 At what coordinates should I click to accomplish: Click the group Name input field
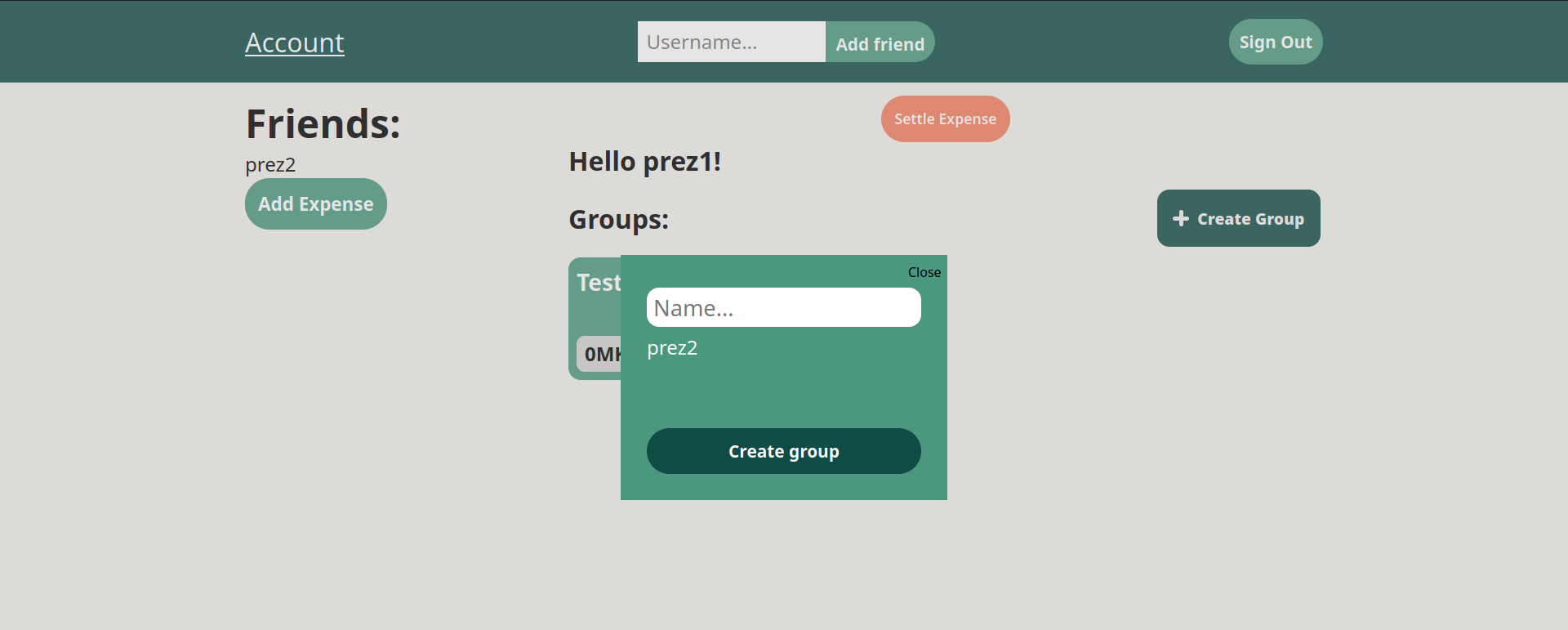(x=783, y=308)
